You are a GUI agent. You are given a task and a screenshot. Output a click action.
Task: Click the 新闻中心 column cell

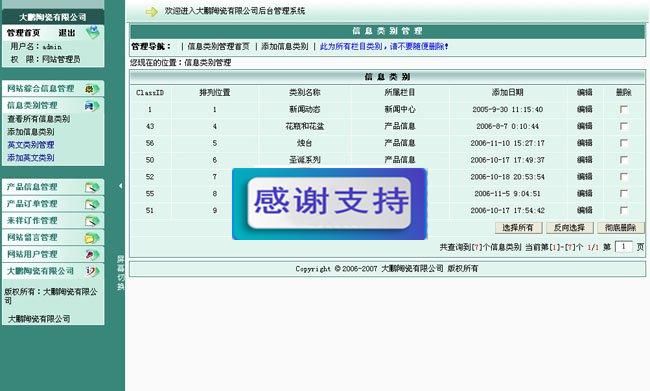click(x=400, y=109)
